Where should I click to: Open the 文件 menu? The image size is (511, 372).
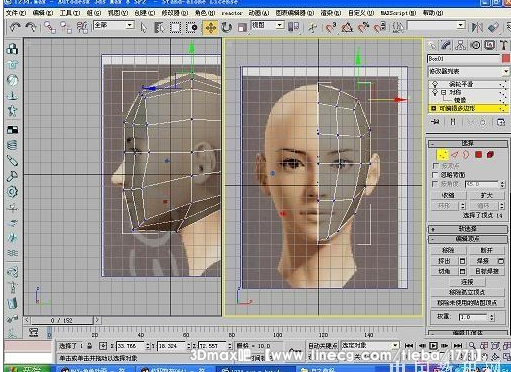pyautogui.click(x=16, y=13)
